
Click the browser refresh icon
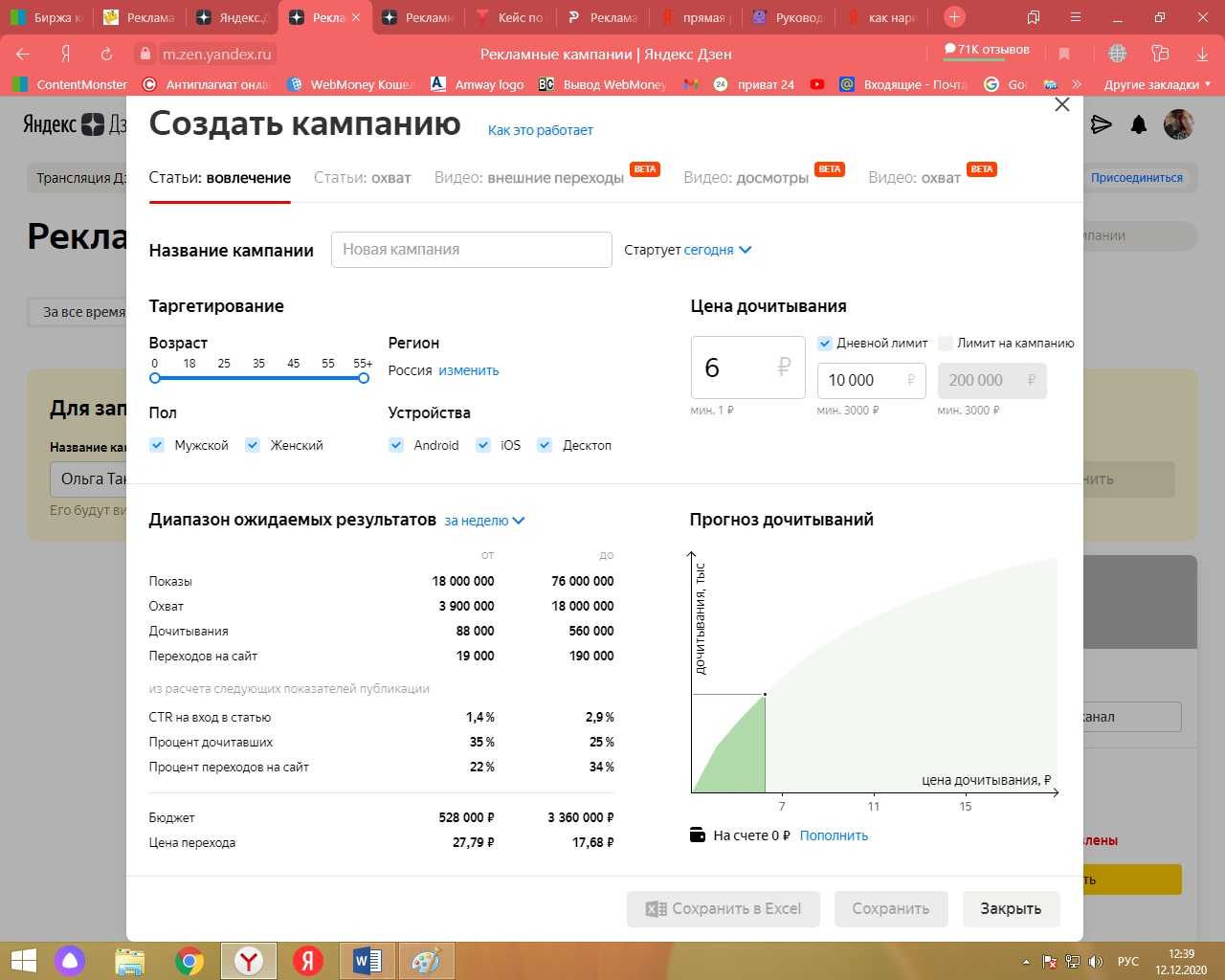coord(107,54)
